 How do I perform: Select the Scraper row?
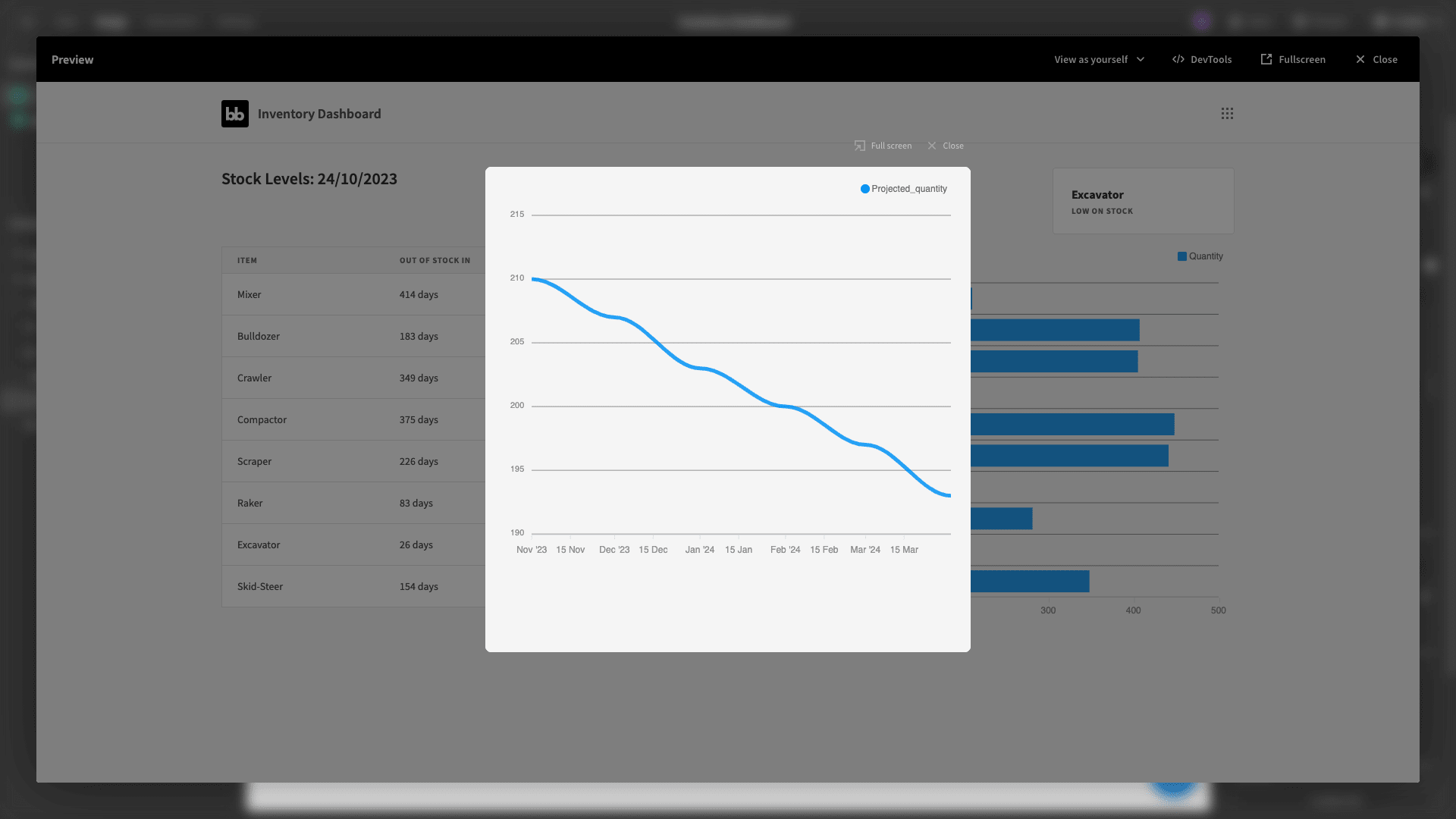point(353,461)
